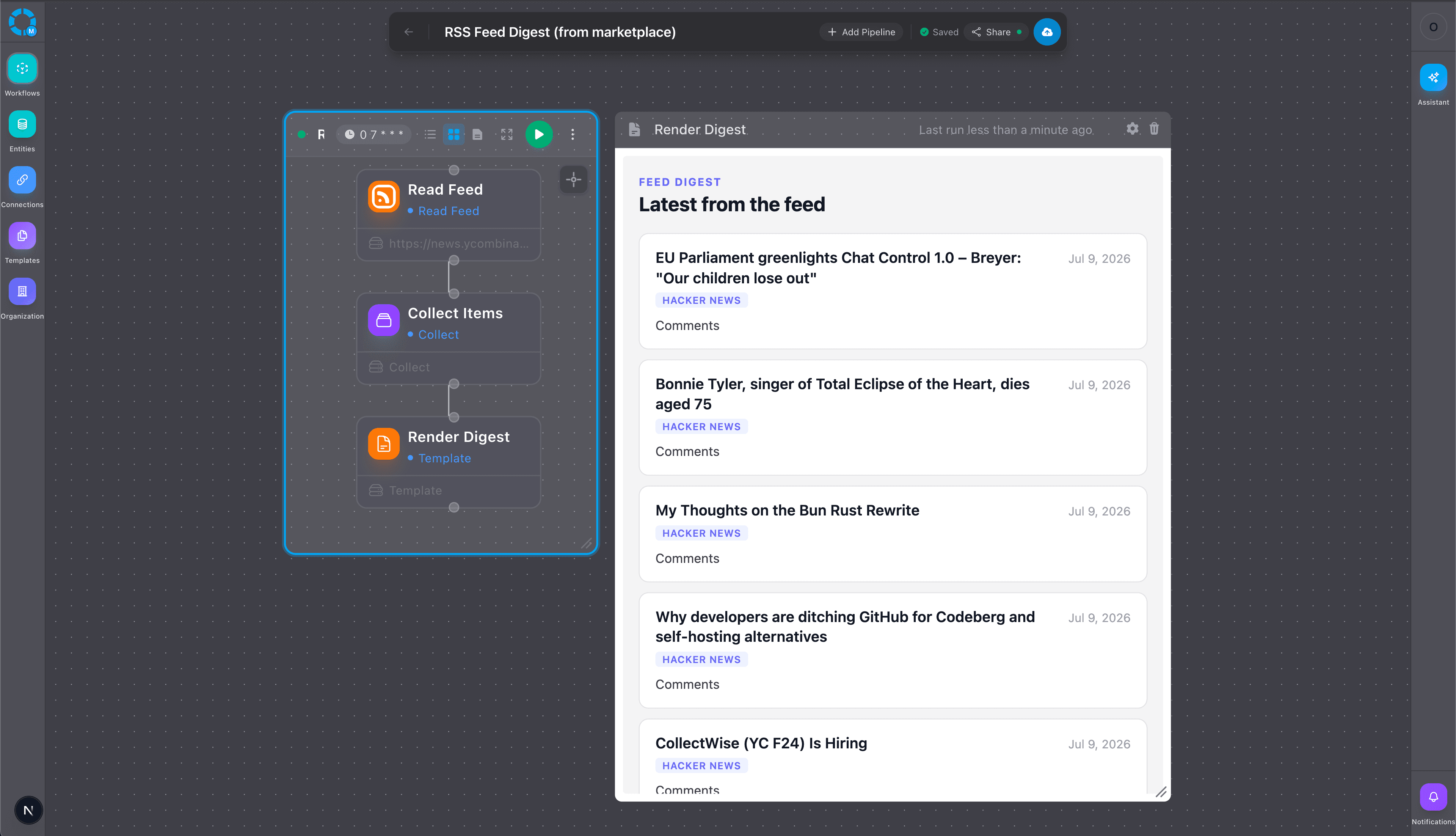Click the Template output row in Render Digest
Image resolution: width=1456 pixels, height=836 pixels.
click(x=449, y=491)
